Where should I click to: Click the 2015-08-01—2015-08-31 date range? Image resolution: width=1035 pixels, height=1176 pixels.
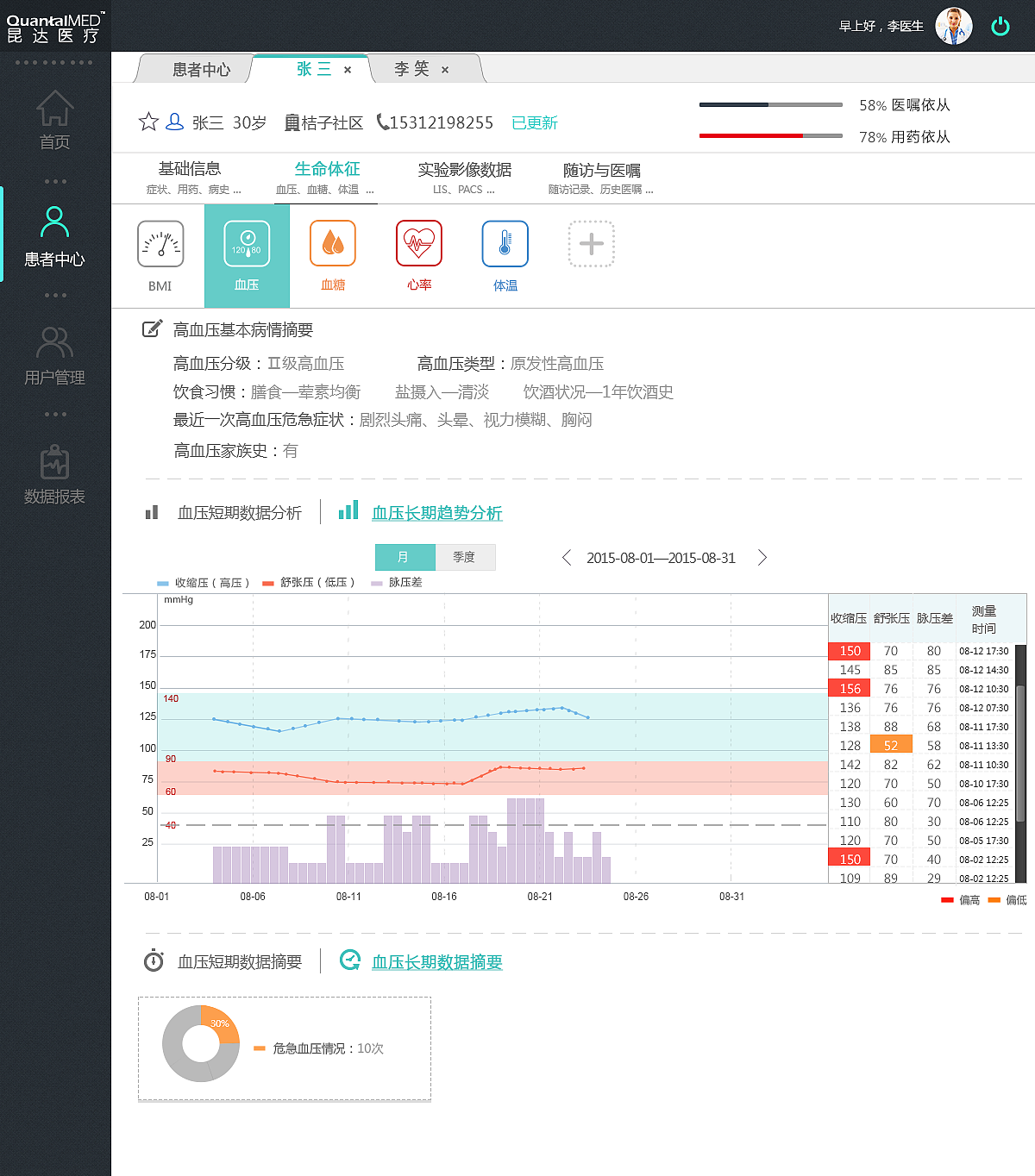(661, 558)
